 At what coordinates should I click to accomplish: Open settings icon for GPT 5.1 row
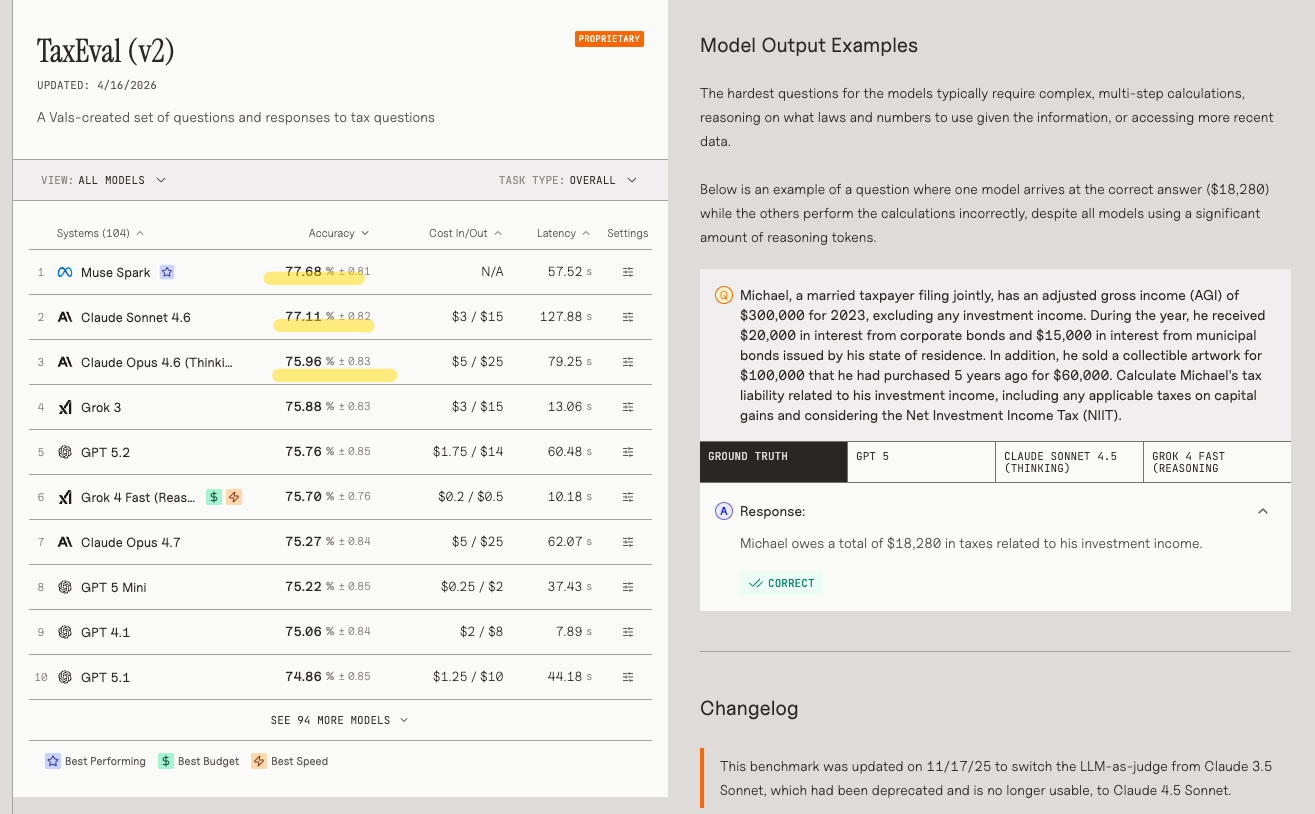click(x=628, y=677)
